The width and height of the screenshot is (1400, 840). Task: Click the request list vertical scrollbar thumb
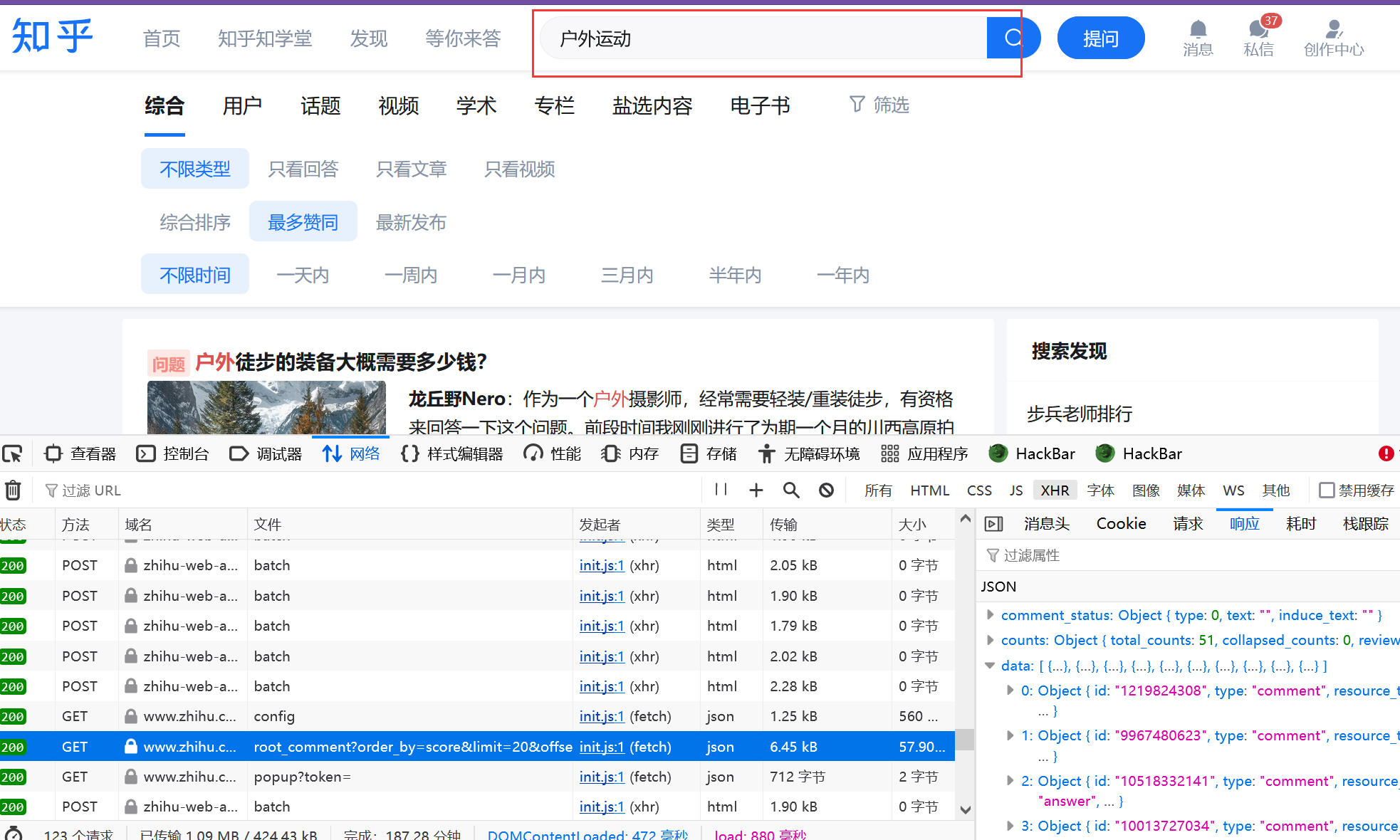coord(965,739)
